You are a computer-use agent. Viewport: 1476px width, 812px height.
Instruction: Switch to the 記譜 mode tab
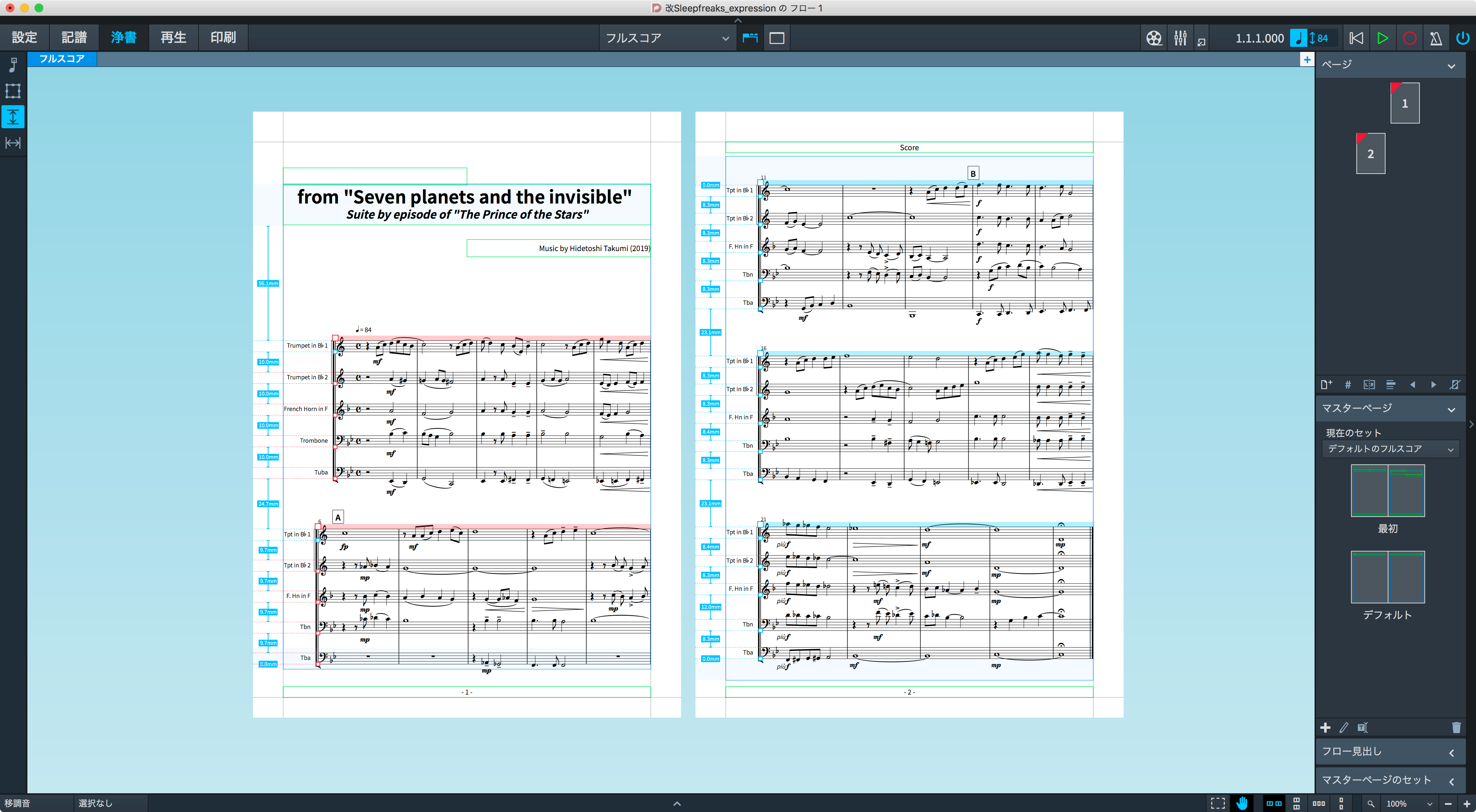tap(74, 37)
